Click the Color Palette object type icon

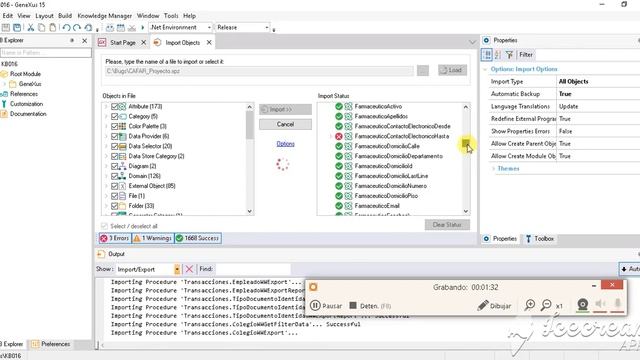(x=122, y=126)
